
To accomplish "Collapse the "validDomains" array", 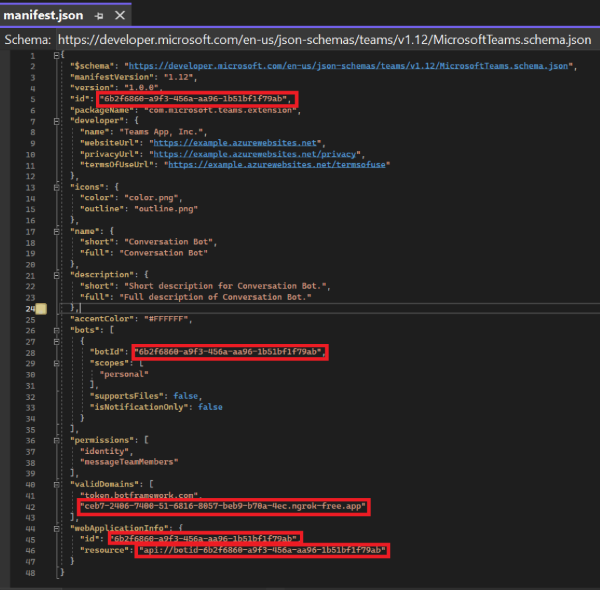I will (56, 484).
